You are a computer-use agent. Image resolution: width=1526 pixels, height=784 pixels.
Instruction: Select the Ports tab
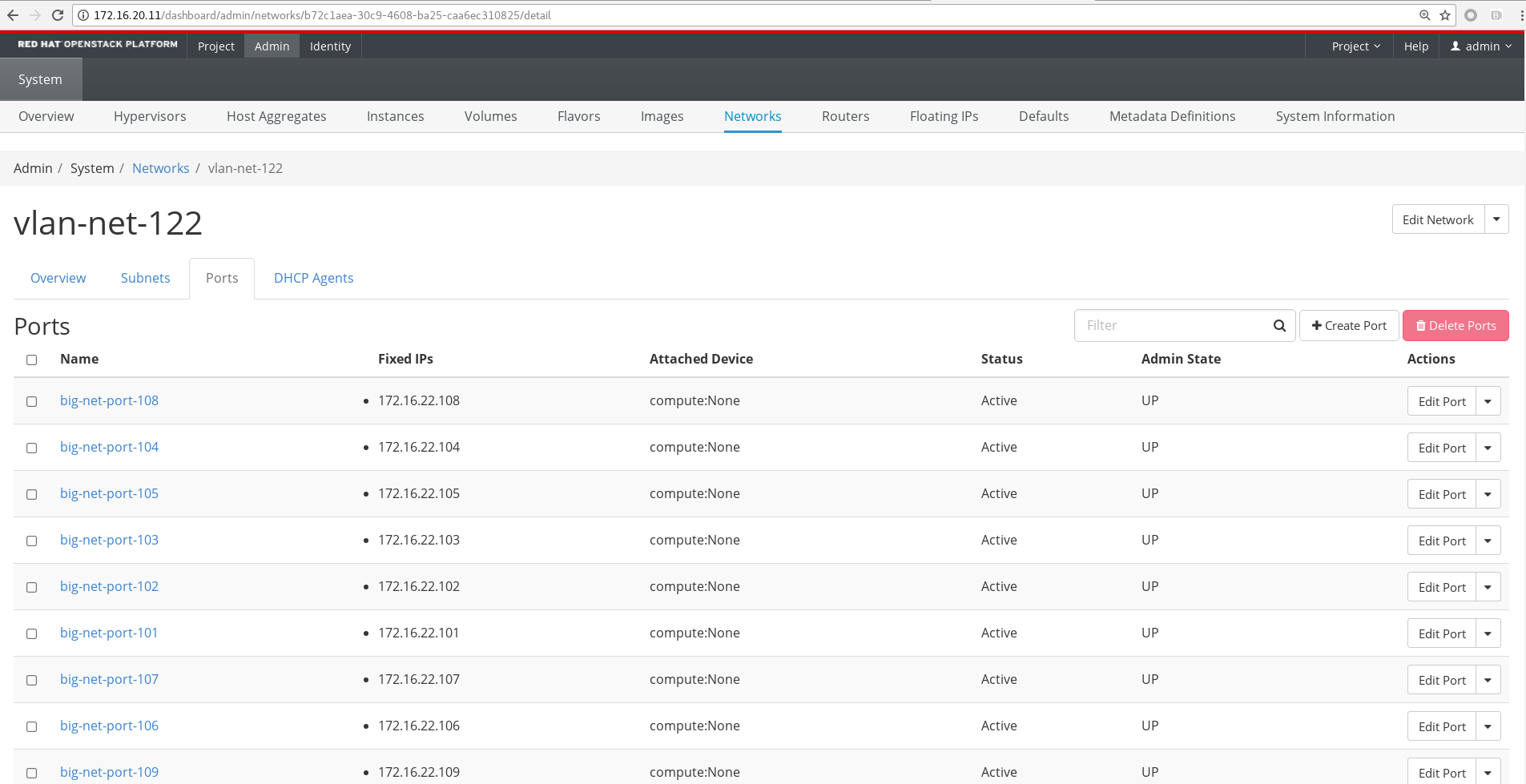pyautogui.click(x=222, y=278)
